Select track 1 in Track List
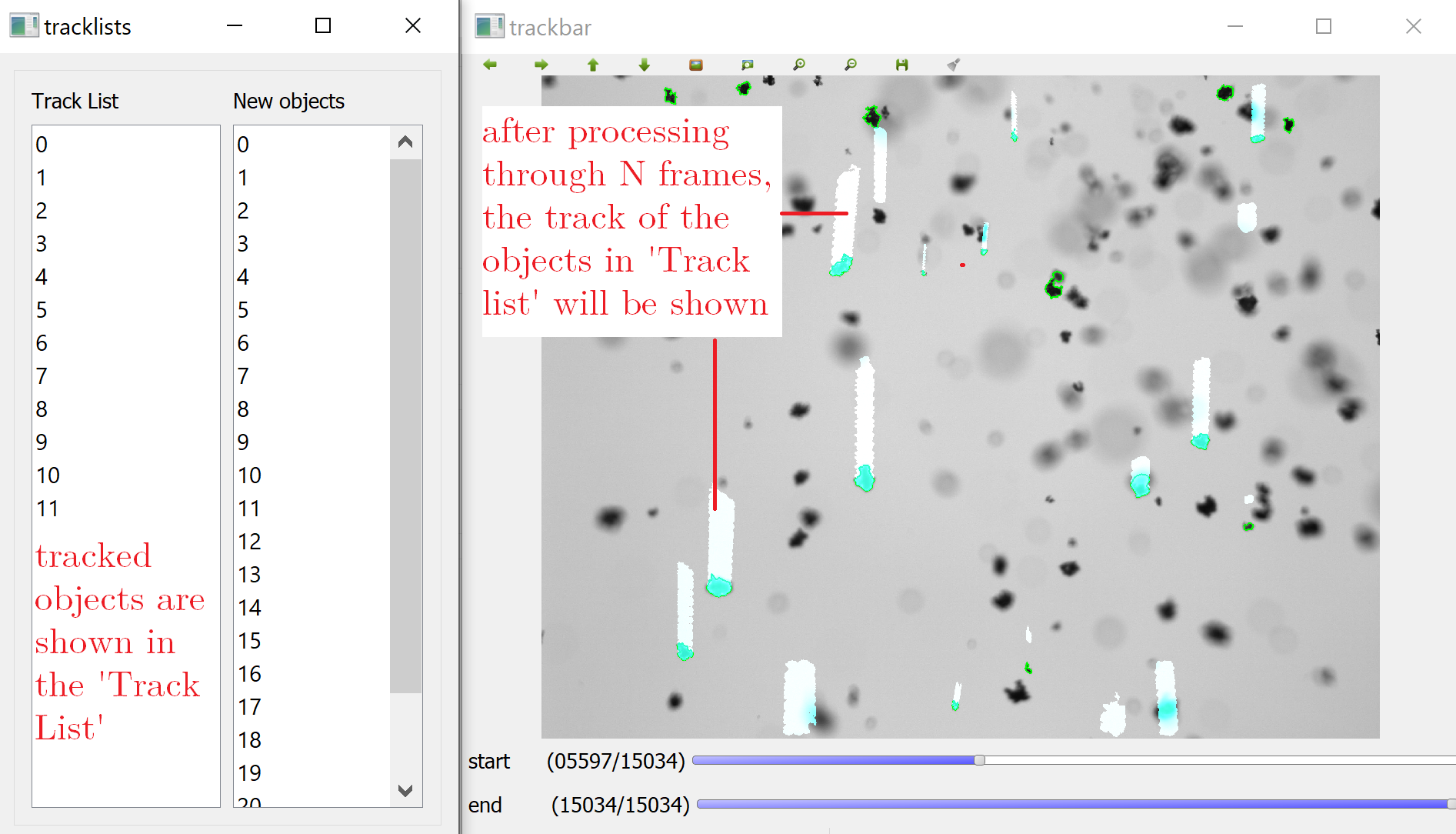This screenshot has width=1456, height=834. click(126, 177)
